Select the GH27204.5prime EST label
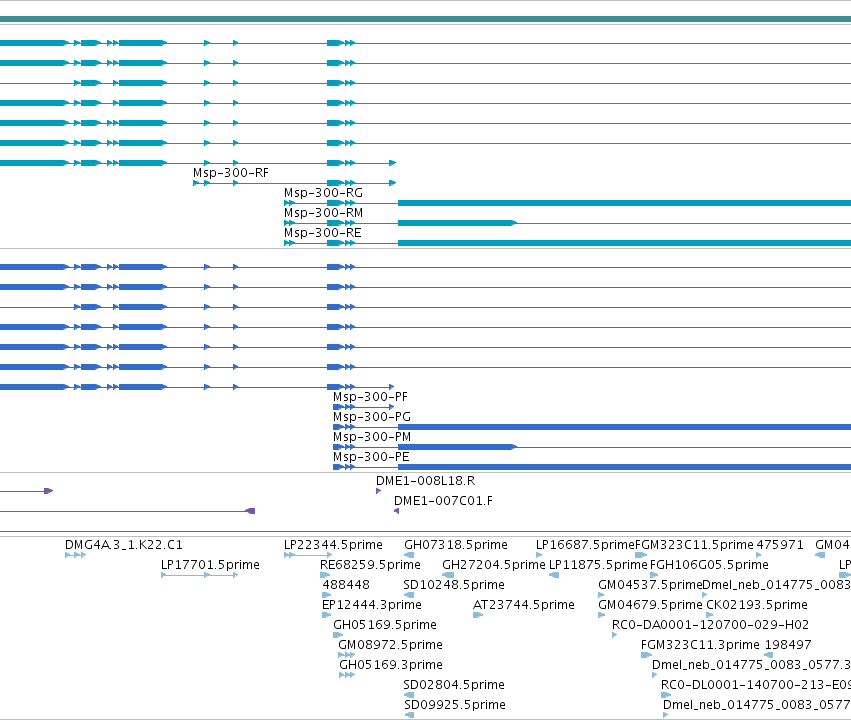The width and height of the screenshot is (851, 720). pos(494,565)
